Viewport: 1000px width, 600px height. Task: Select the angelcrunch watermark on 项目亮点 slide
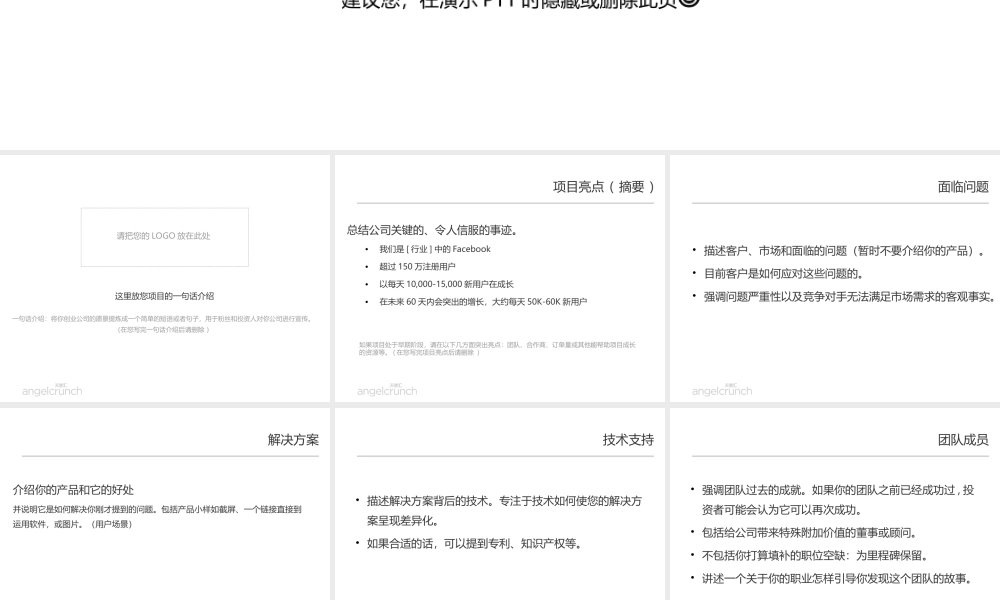point(387,391)
